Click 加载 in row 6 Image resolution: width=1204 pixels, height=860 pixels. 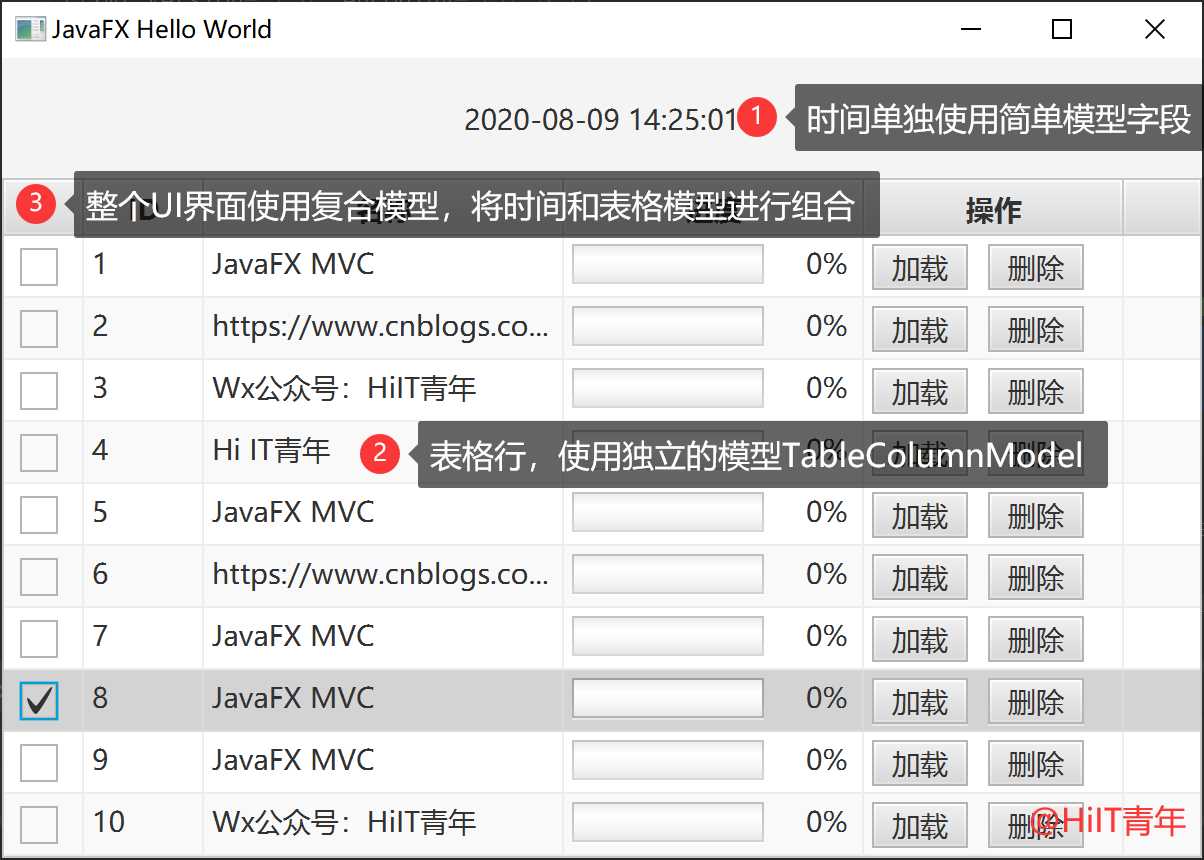pos(919,578)
